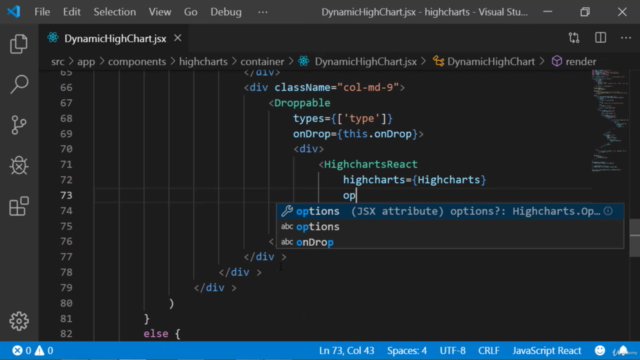The width and height of the screenshot is (640, 360).
Task: Select the DynamicHighChart.jsx editor tab
Action: [115, 38]
